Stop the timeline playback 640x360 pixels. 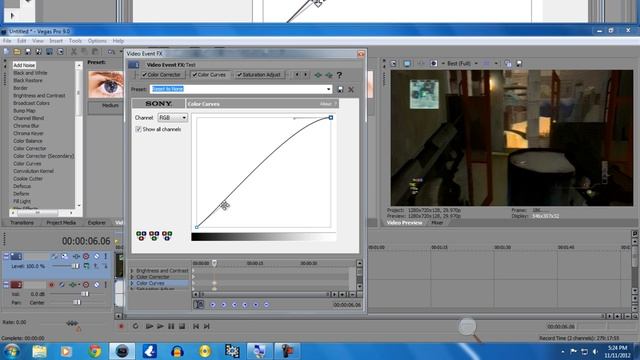[x=182, y=326]
